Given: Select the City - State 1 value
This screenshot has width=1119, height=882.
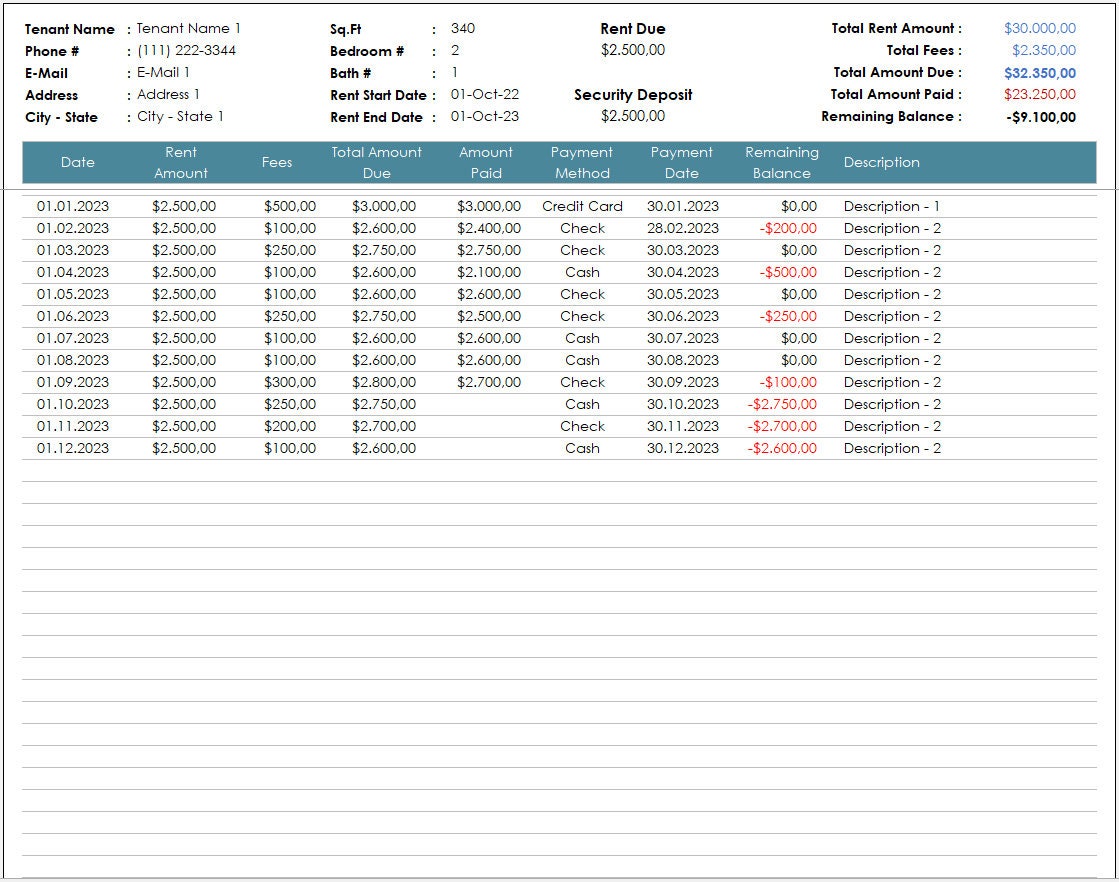Looking at the screenshot, I should 180,116.
